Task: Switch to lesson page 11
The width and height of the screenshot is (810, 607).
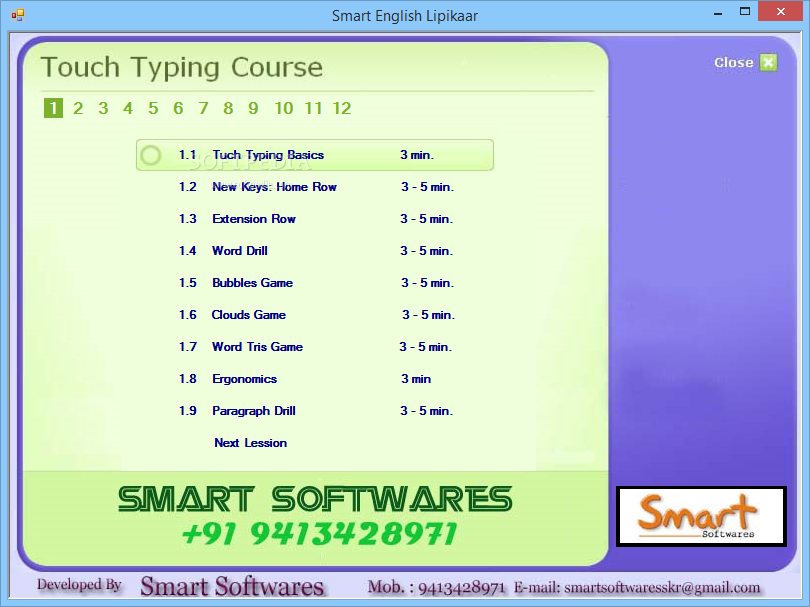Action: point(313,108)
